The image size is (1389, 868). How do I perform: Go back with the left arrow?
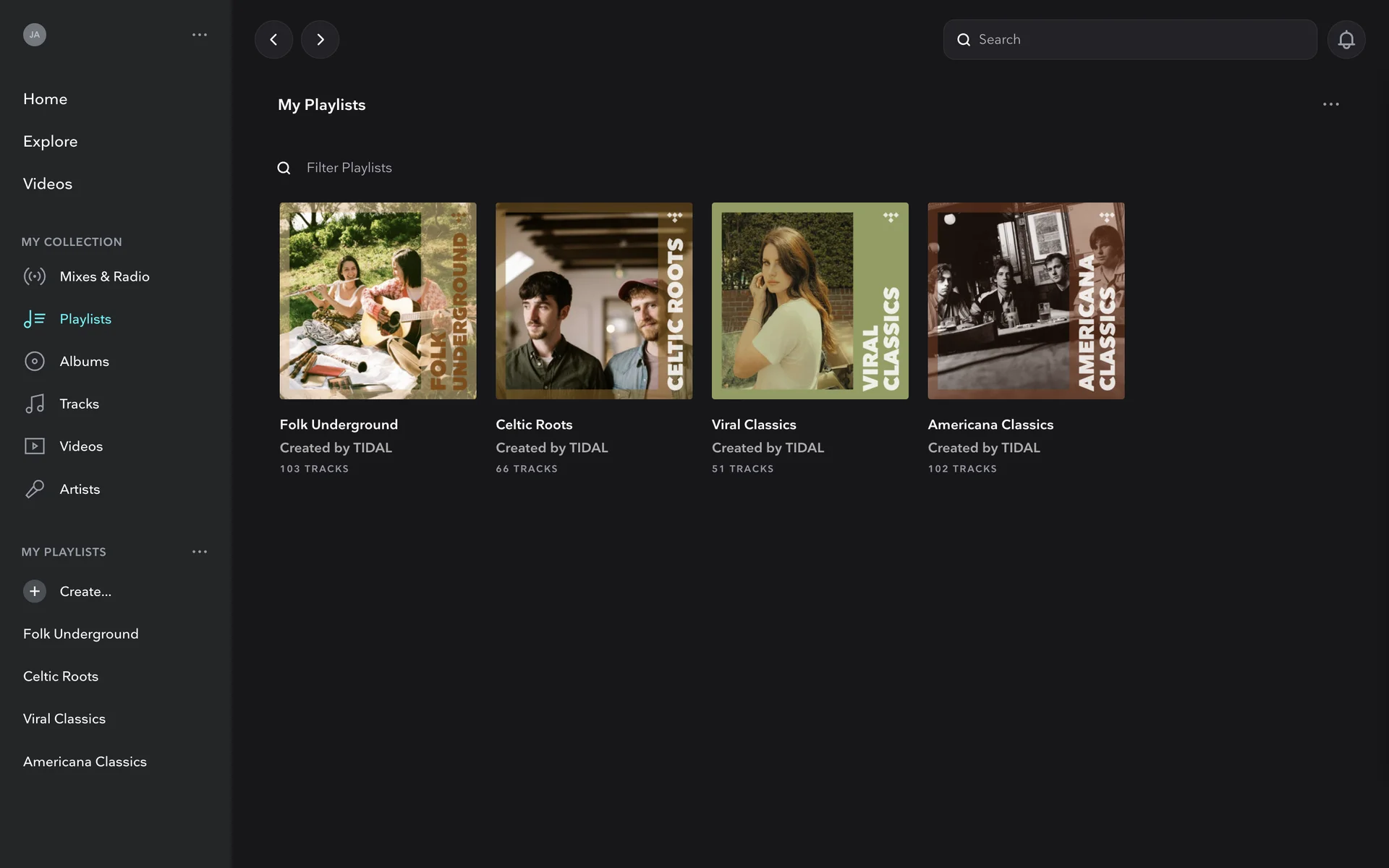point(273,40)
